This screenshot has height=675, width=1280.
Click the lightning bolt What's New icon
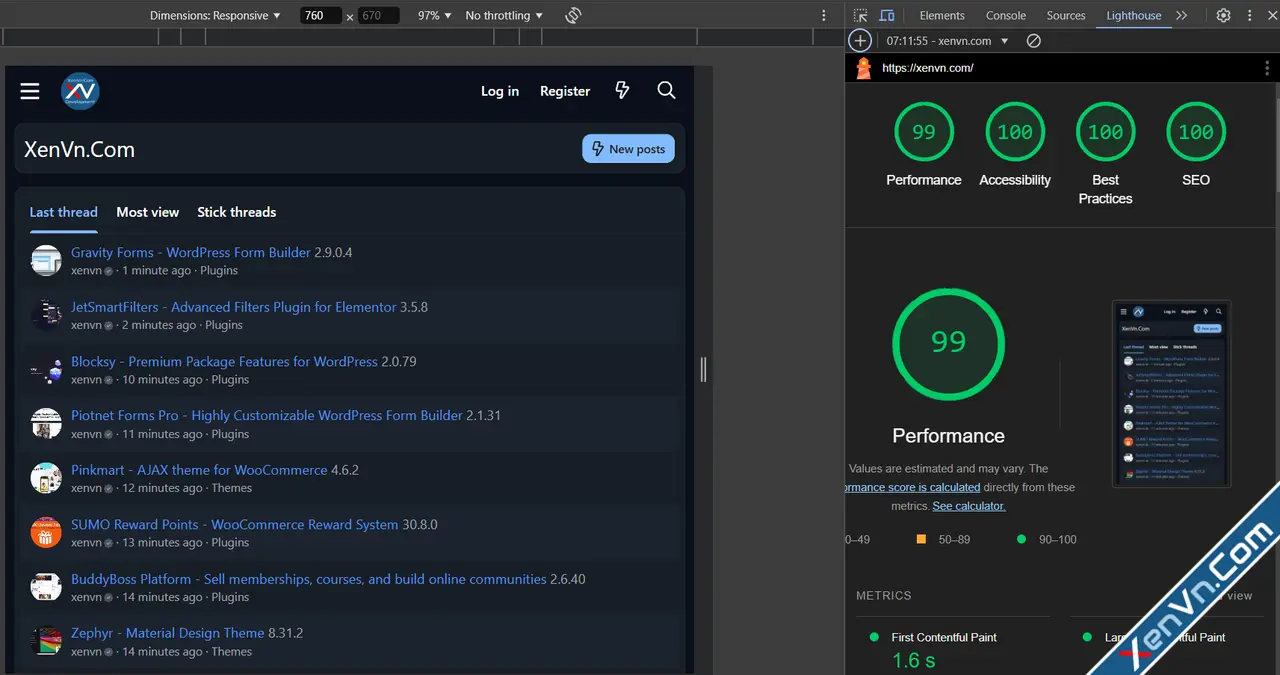pos(622,91)
